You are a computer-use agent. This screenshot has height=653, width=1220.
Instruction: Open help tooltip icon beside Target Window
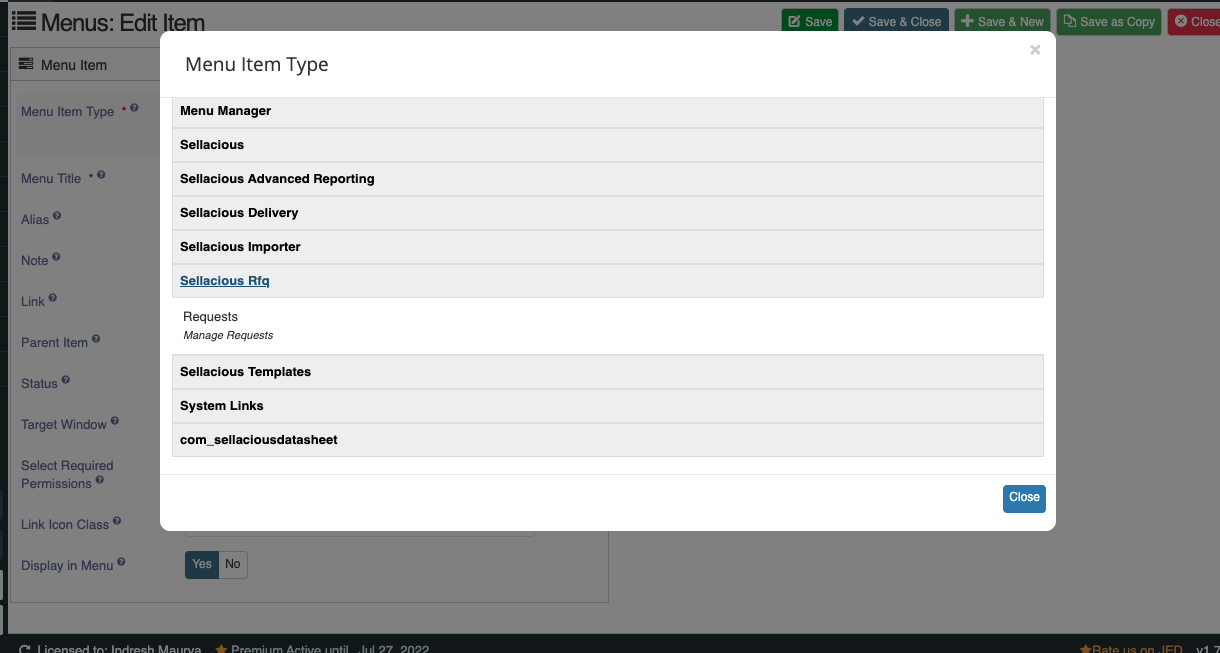115,421
